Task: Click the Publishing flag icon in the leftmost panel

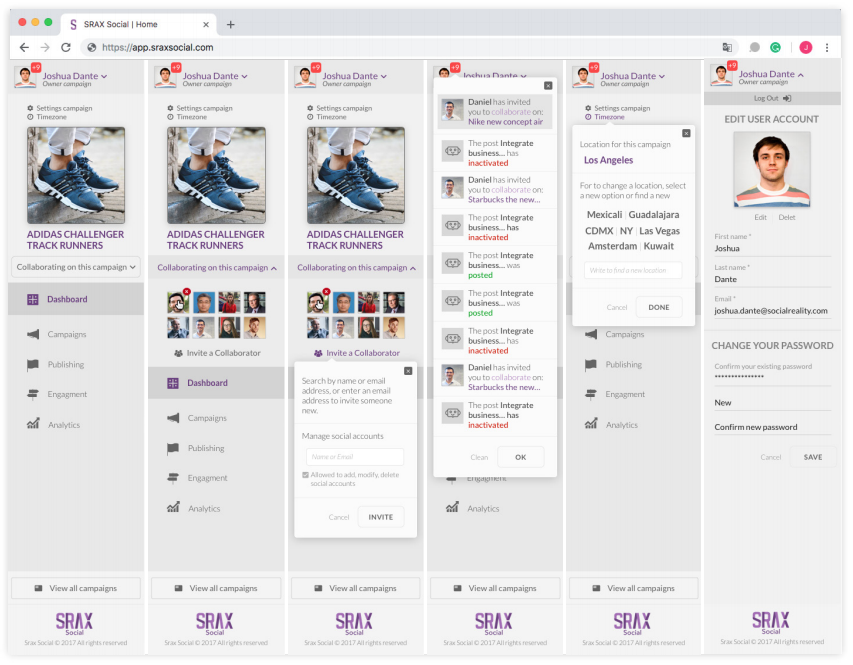Action: (x=33, y=365)
